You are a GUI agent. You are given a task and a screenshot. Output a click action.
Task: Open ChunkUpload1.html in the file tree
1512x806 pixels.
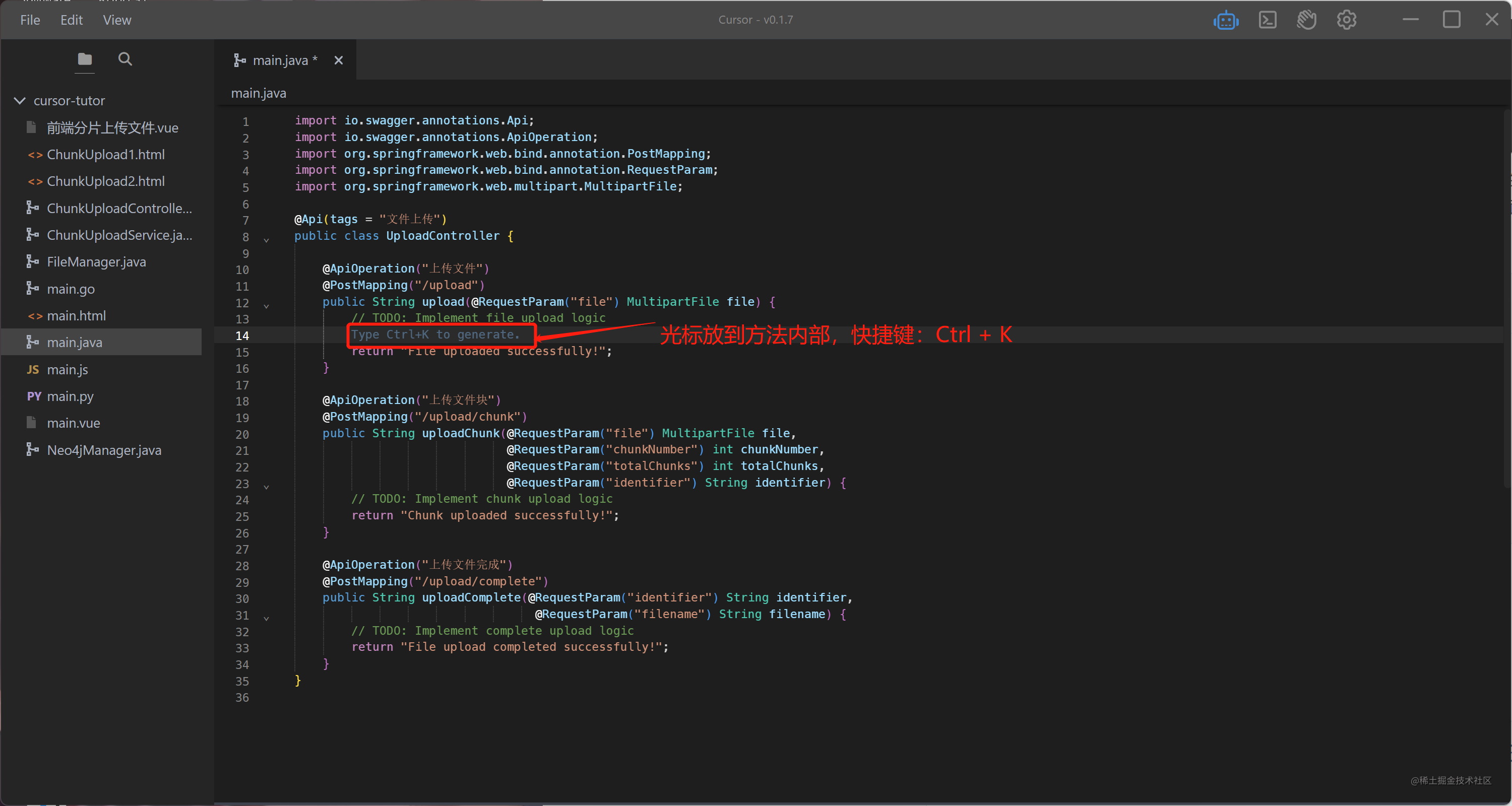point(106,155)
